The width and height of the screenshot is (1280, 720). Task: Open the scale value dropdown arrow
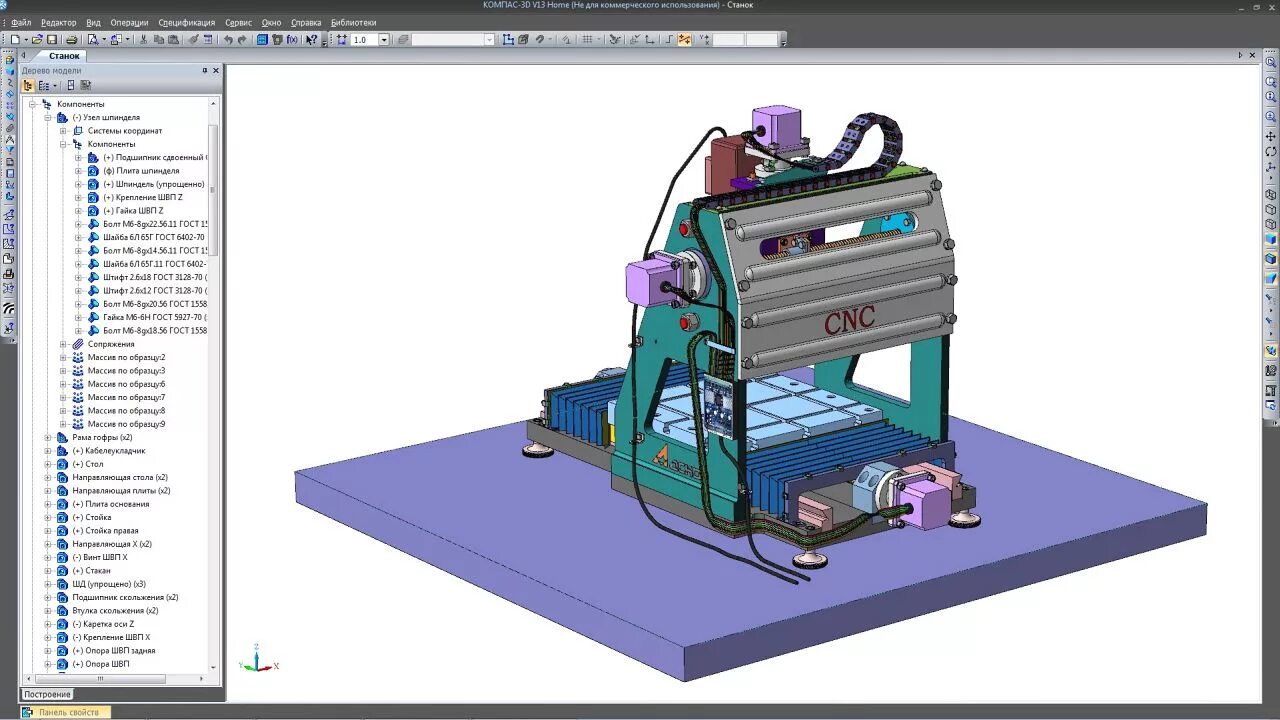point(383,40)
